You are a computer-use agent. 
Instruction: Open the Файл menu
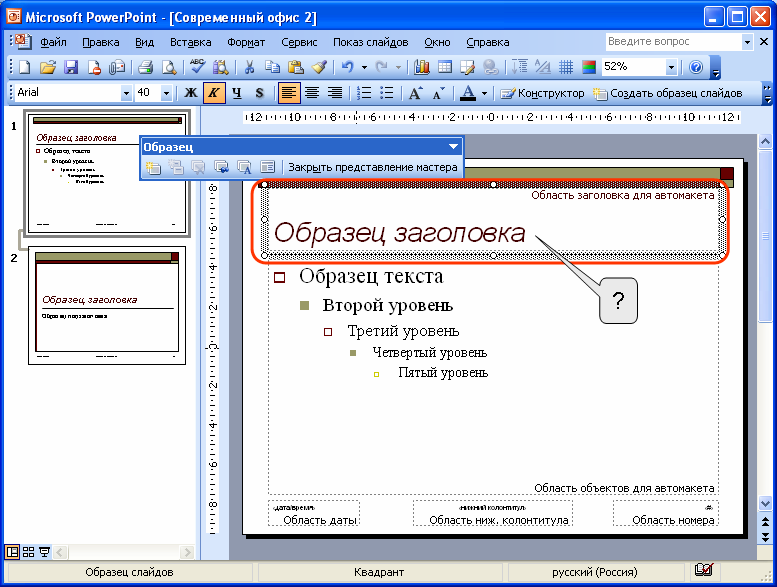(53, 43)
